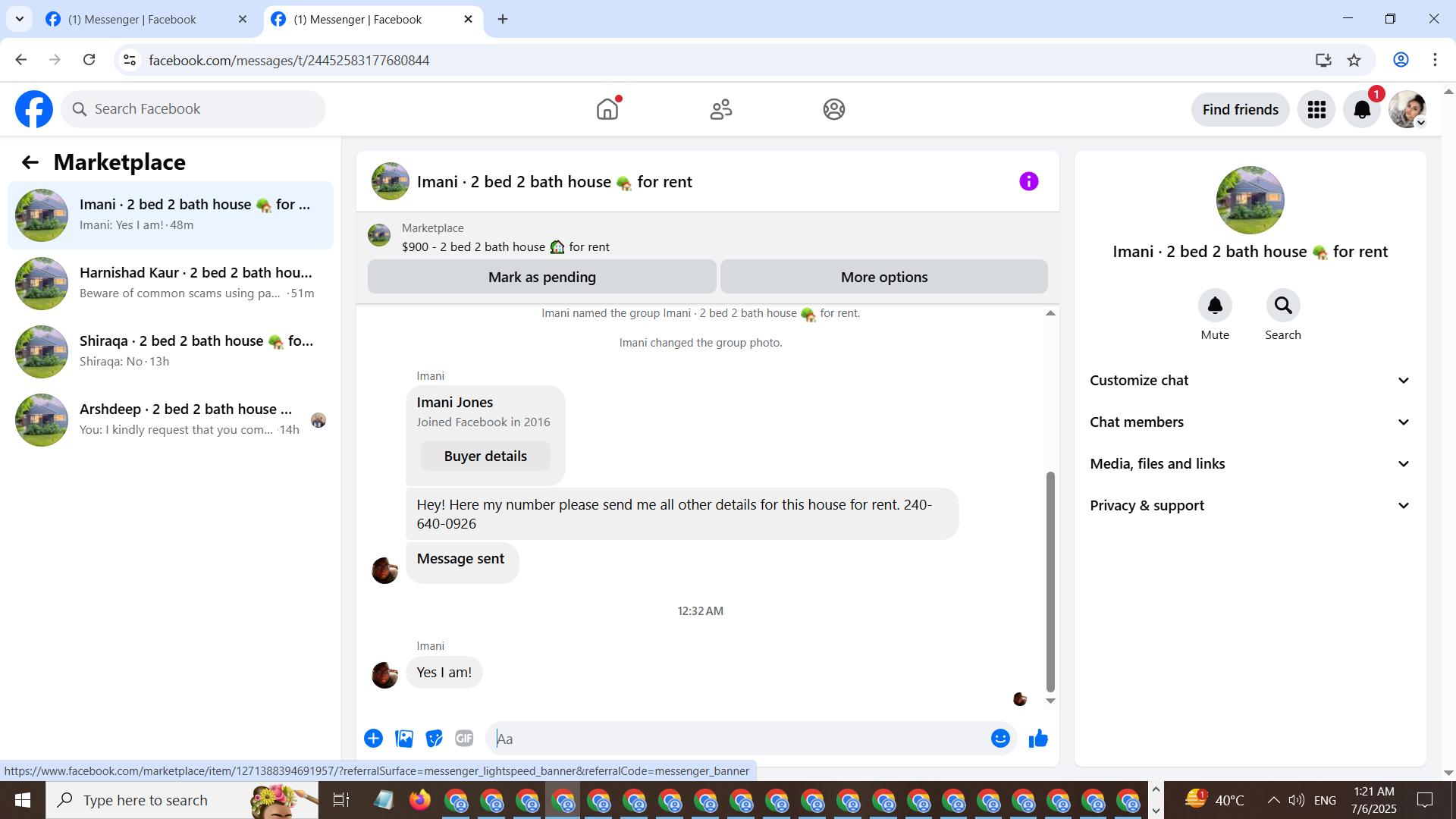
Task: Click the Mark as pending button
Action: pos(542,277)
